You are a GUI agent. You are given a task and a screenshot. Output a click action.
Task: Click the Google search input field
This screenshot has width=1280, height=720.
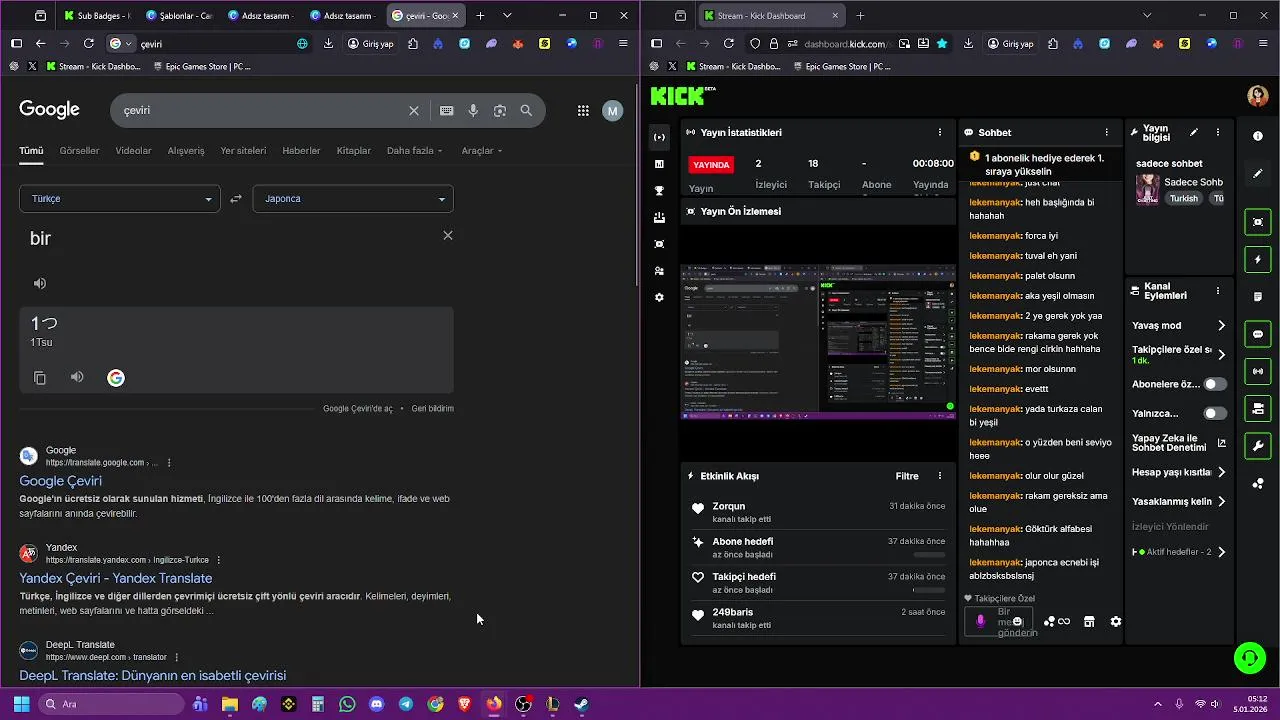[x=260, y=111]
